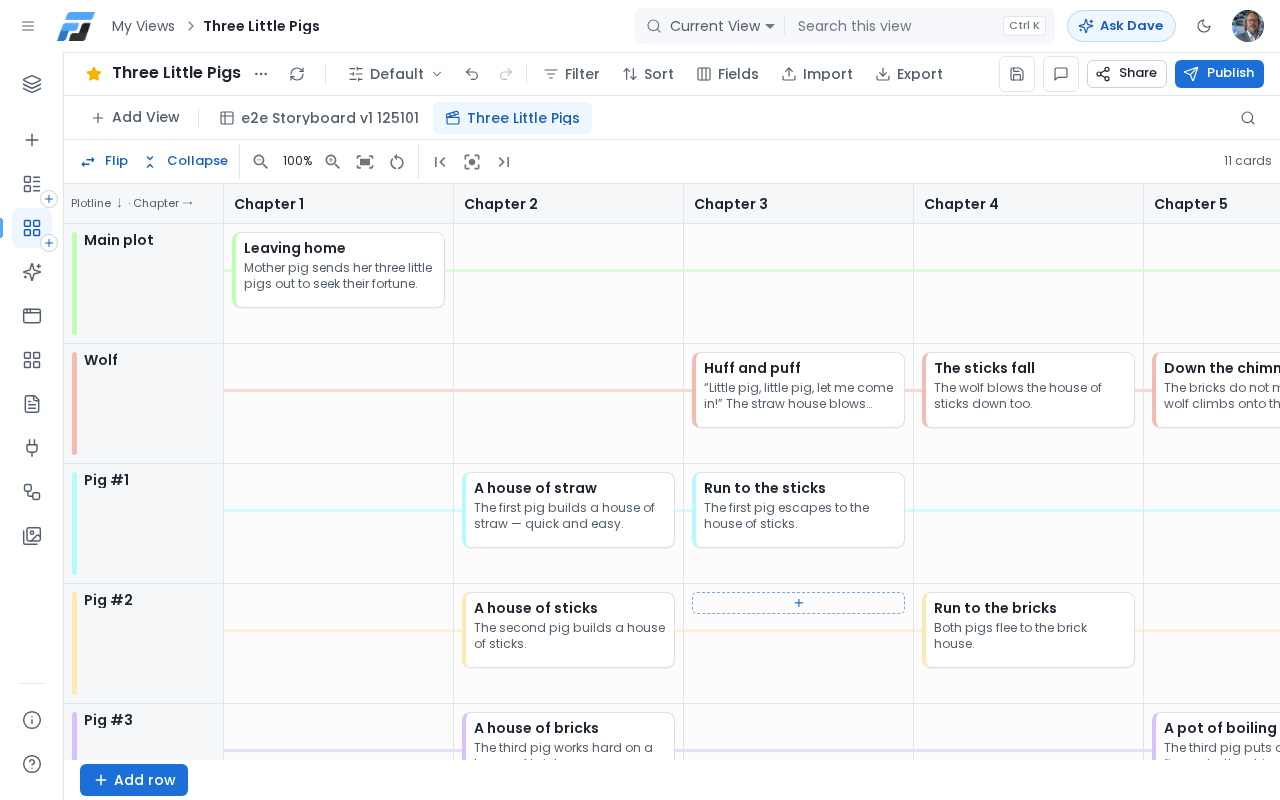1280x800 pixels.
Task: Open the help question mark icon
Action: [32, 764]
